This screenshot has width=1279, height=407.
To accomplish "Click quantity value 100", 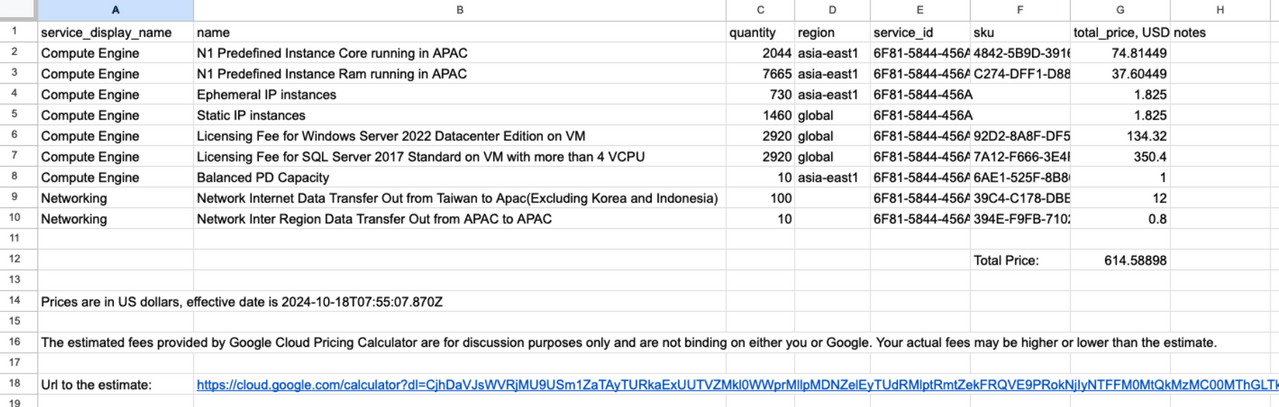I will 760,198.
